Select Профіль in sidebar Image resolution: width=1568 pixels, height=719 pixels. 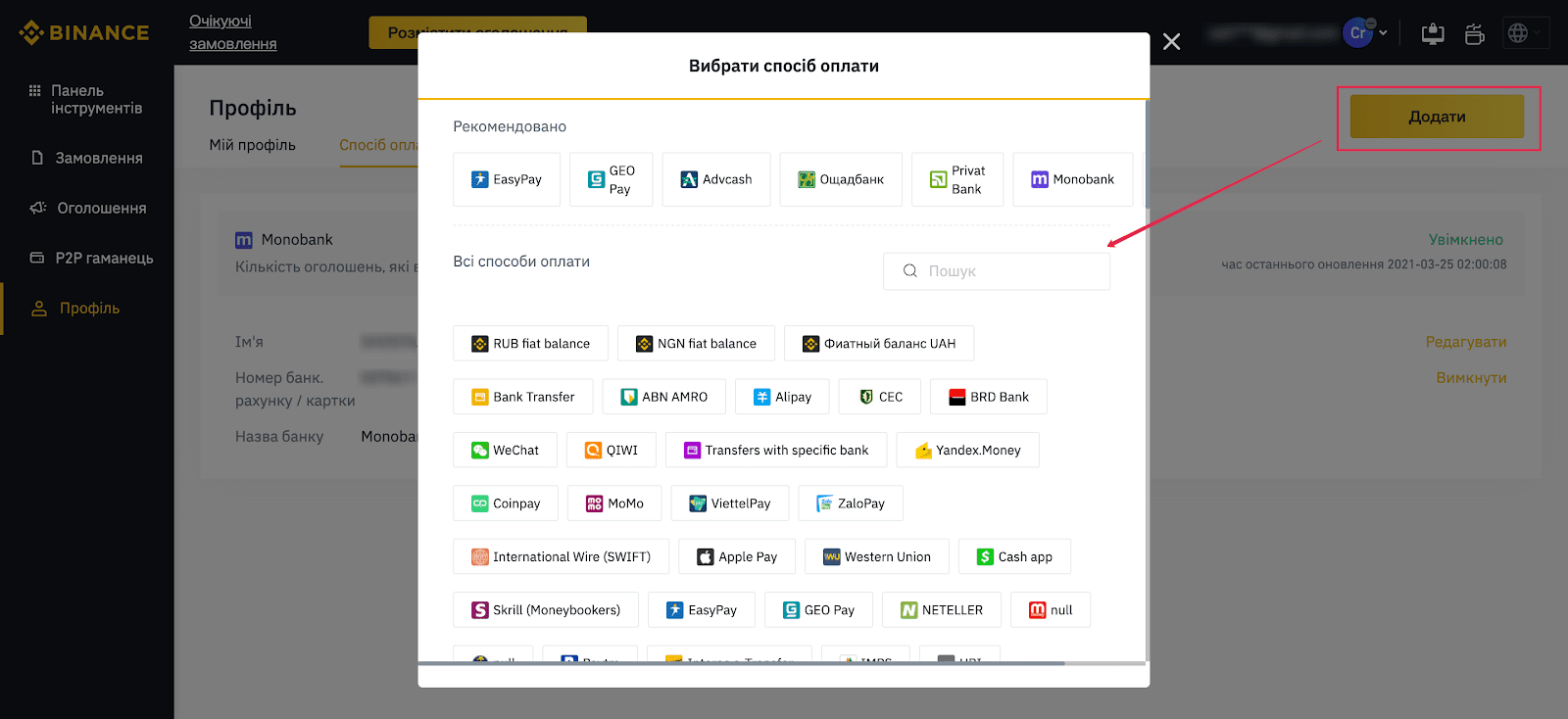(x=75, y=308)
